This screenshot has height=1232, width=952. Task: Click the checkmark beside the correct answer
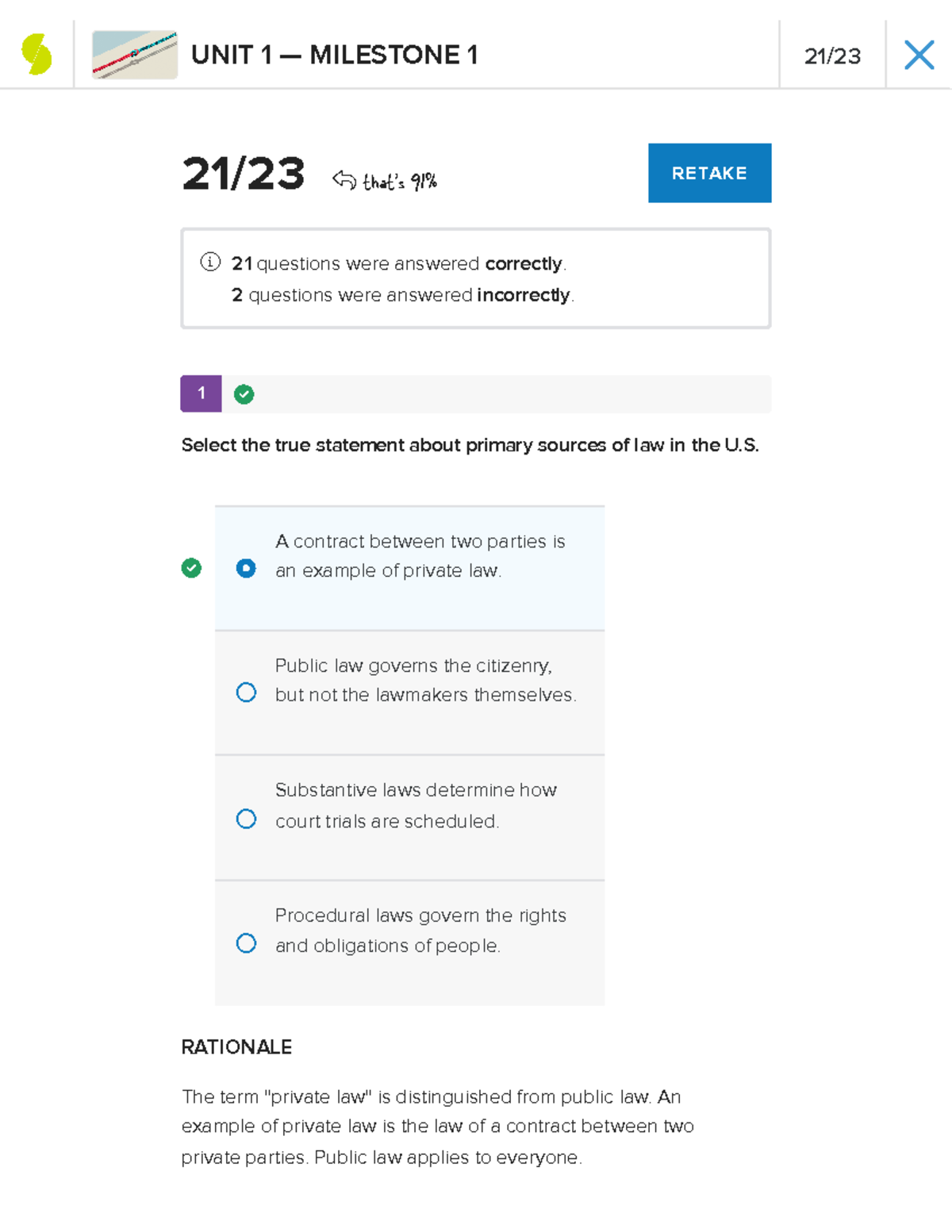[191, 568]
